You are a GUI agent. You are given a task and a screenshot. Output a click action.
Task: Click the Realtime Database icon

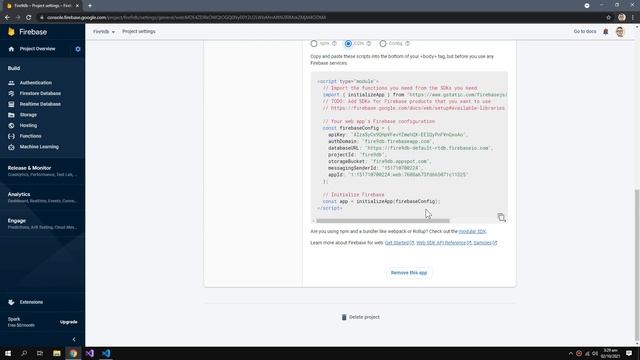[11, 104]
